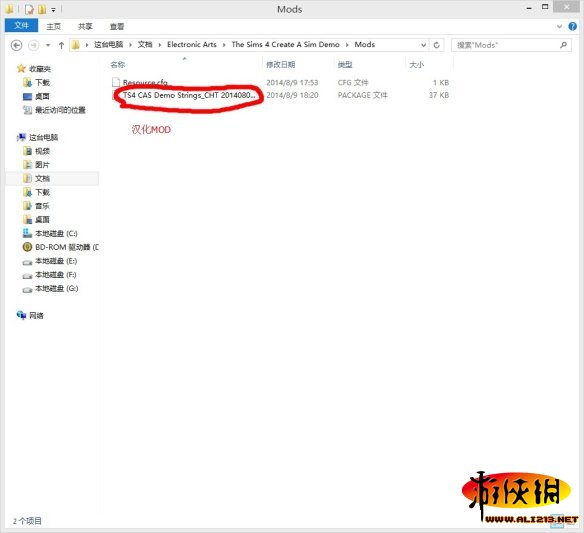Expand the ribbon with the chevron

[x=559, y=26]
